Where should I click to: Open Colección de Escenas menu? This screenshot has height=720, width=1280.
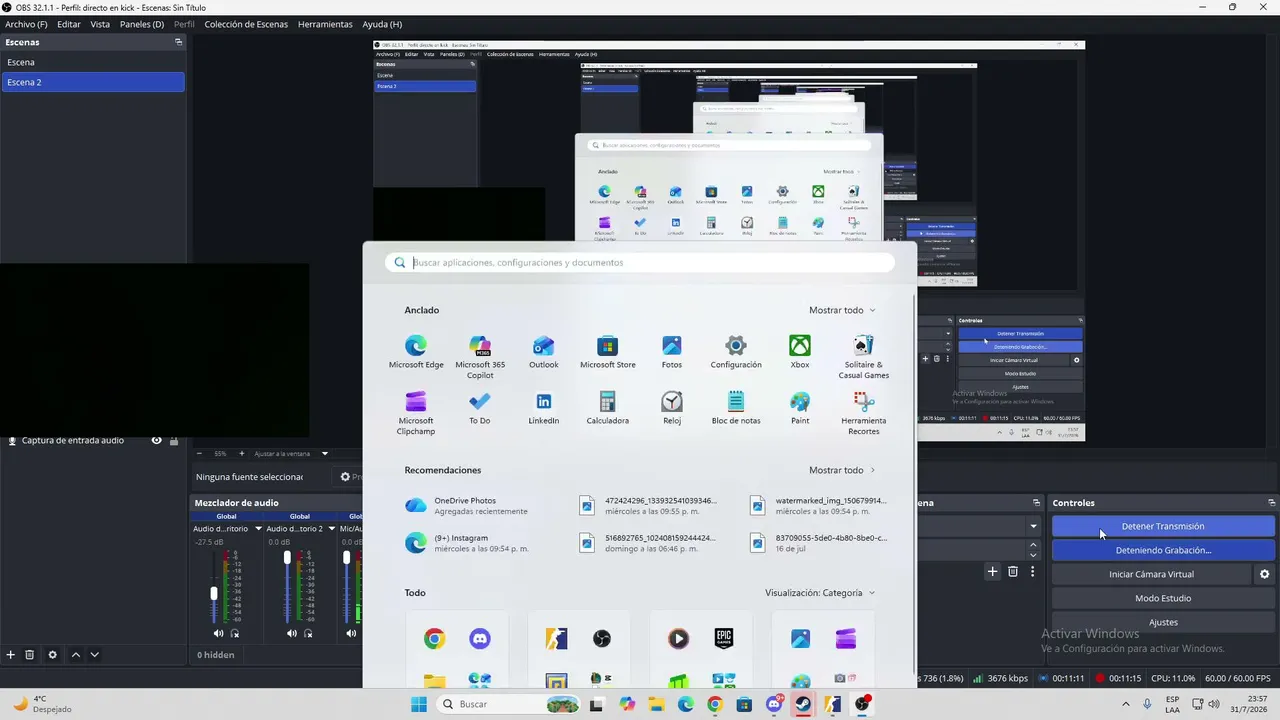coord(246,24)
